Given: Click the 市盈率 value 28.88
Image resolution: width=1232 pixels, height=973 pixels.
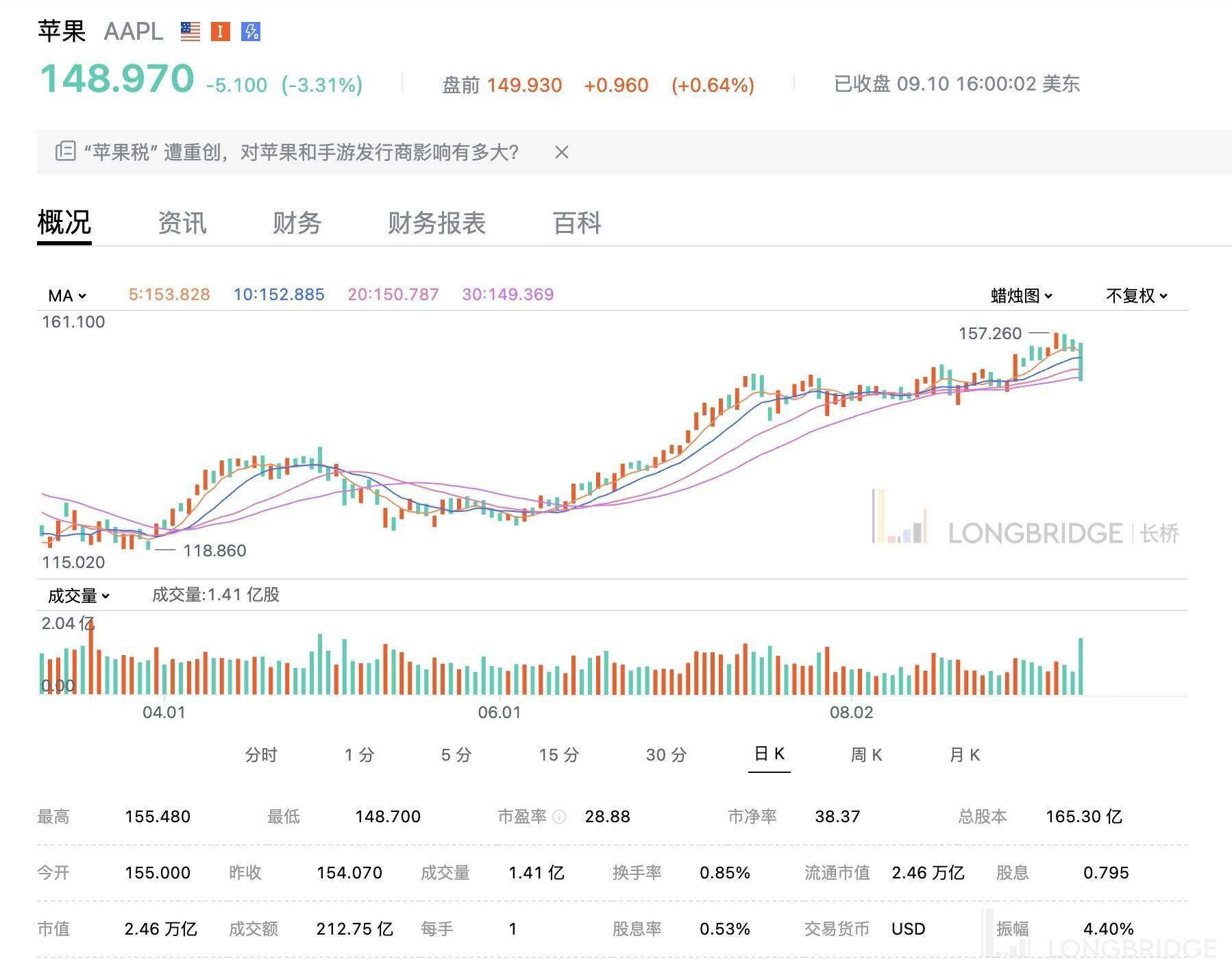Looking at the screenshot, I should pyautogui.click(x=608, y=817).
